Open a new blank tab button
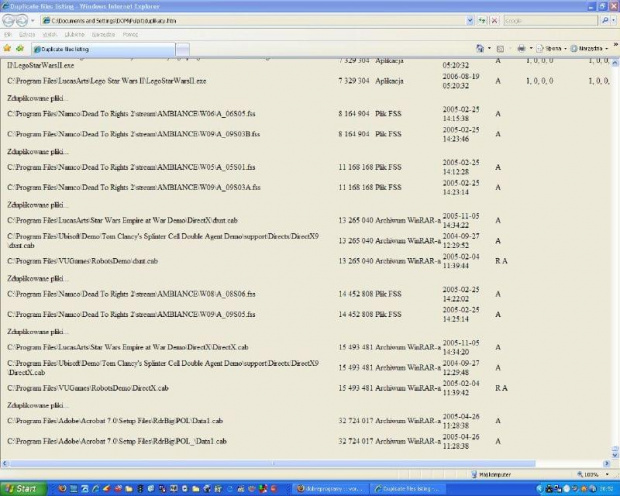Viewport: 620px width, 496px height. [182, 49]
